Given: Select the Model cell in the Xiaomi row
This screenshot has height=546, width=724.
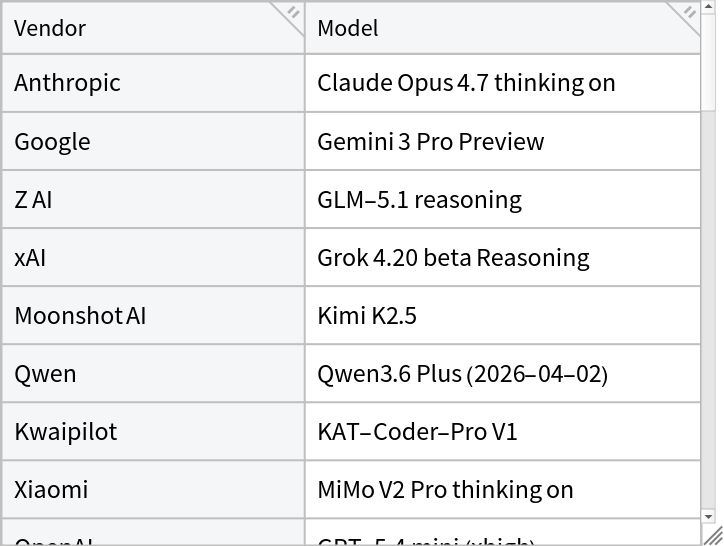Looking at the screenshot, I should [502, 489].
